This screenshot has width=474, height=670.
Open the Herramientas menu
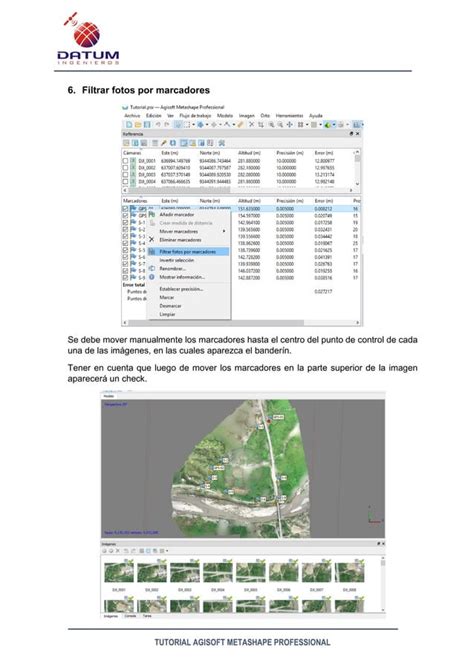click(x=289, y=115)
